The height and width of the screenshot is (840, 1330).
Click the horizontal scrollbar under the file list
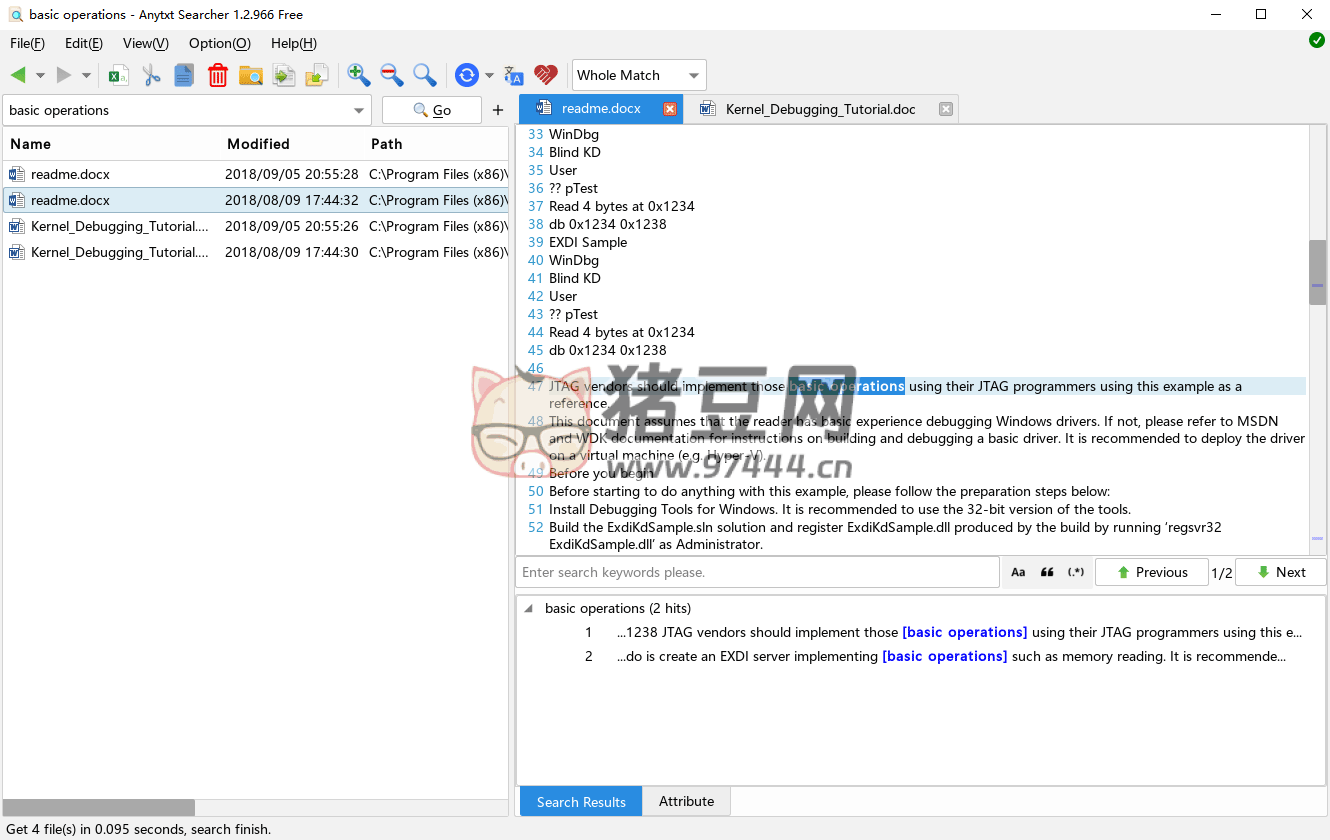click(x=99, y=807)
